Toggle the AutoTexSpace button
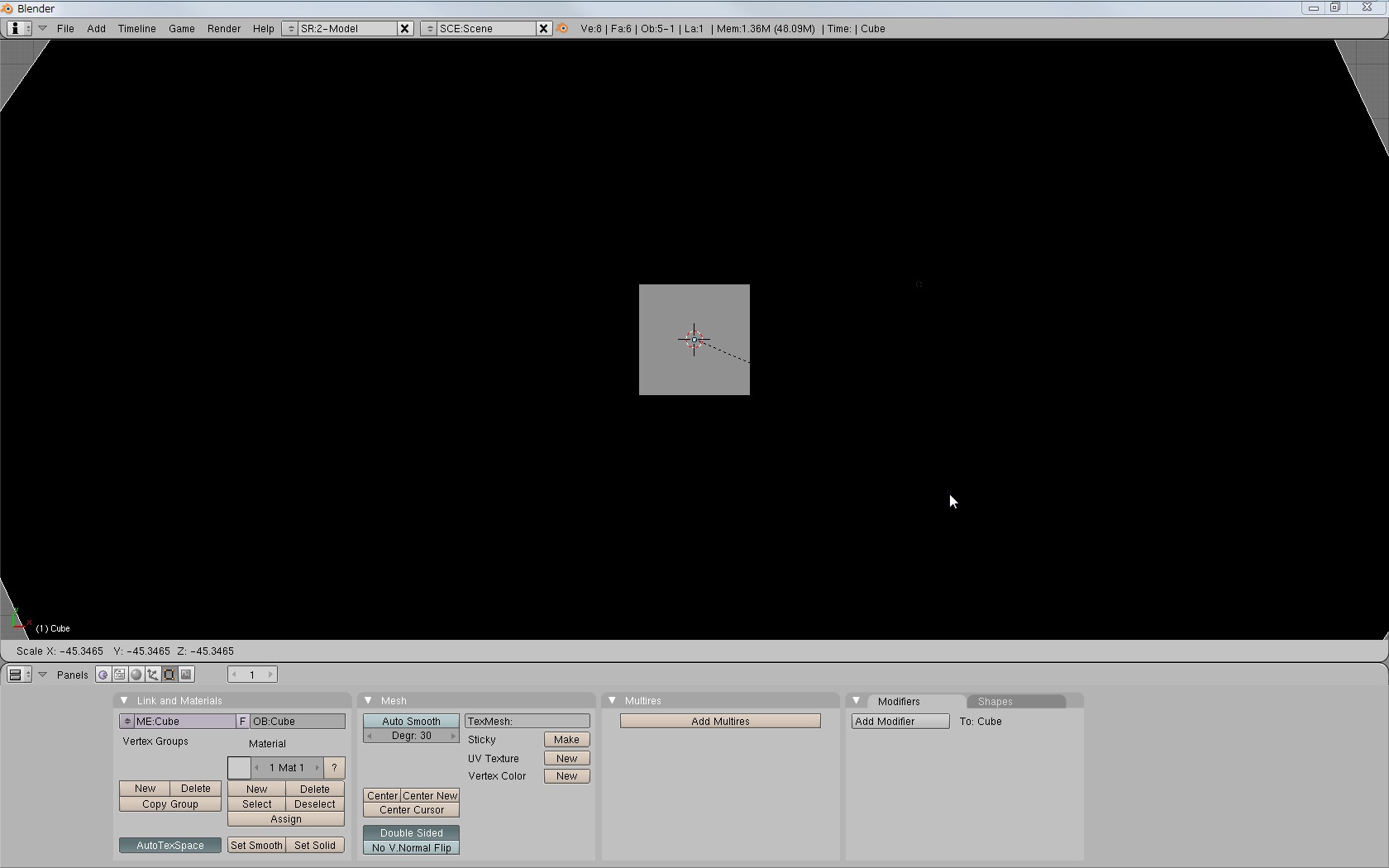The width and height of the screenshot is (1389, 868). pyautogui.click(x=169, y=845)
